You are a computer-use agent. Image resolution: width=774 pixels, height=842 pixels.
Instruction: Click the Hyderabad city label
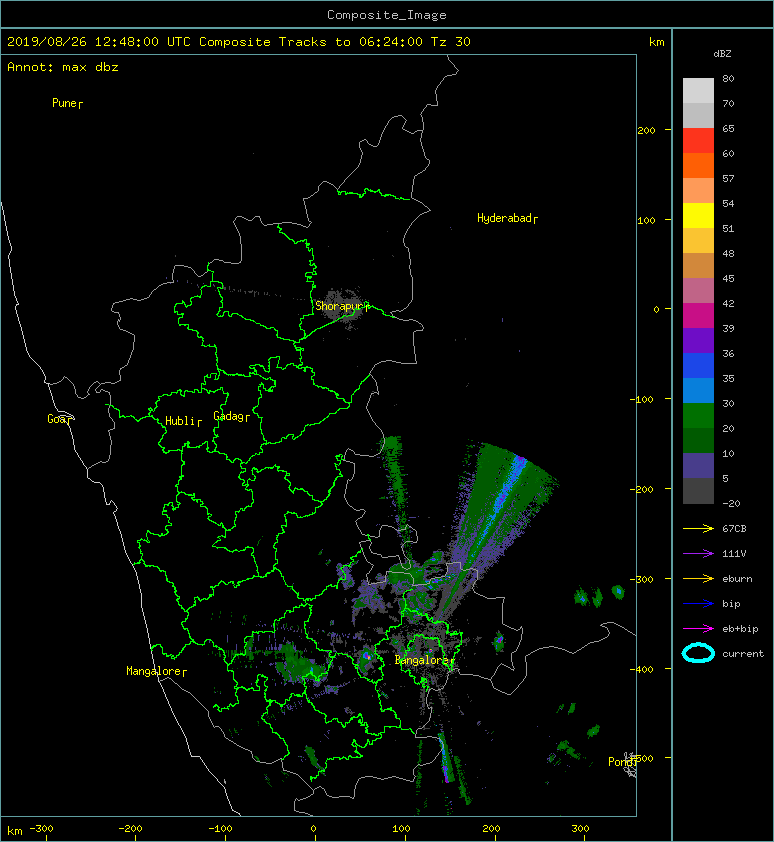click(504, 218)
